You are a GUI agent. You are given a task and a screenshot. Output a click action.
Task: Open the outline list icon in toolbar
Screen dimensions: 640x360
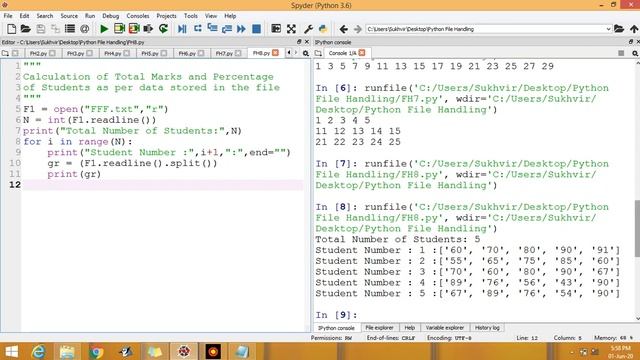click(x=70, y=29)
